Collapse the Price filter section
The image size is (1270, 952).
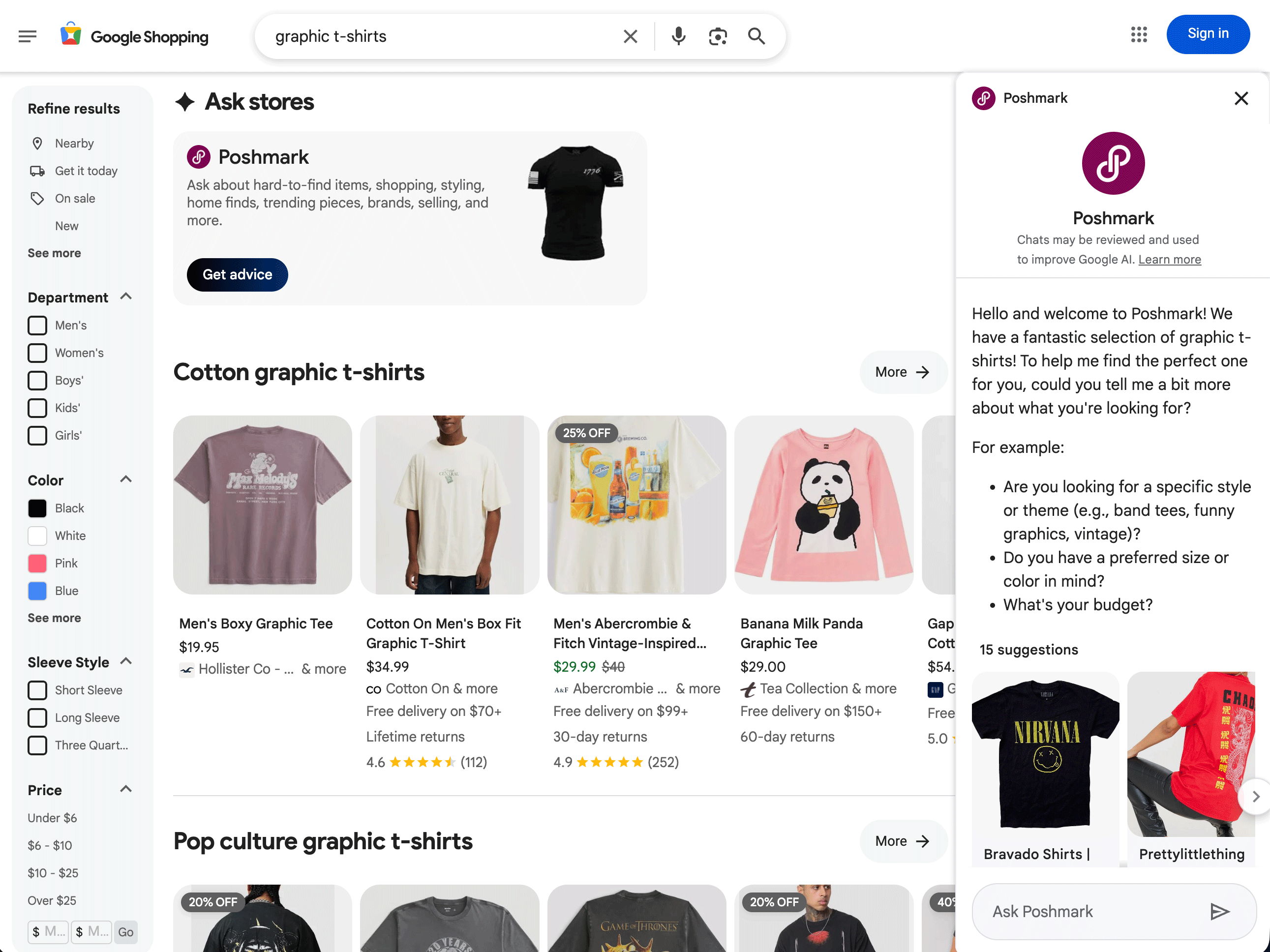click(x=126, y=789)
